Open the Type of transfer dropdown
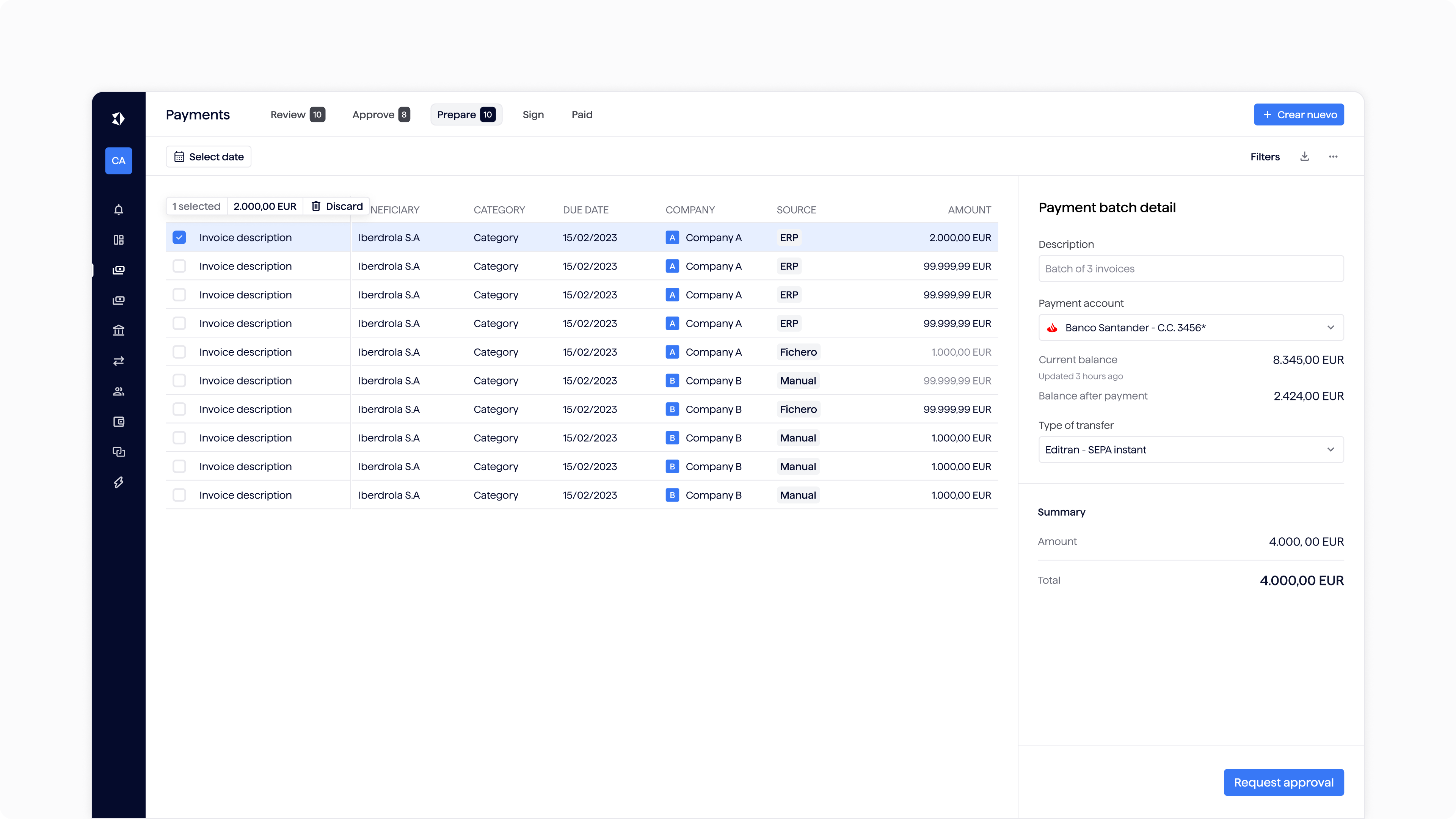The width and height of the screenshot is (1456, 819). coord(1191,449)
